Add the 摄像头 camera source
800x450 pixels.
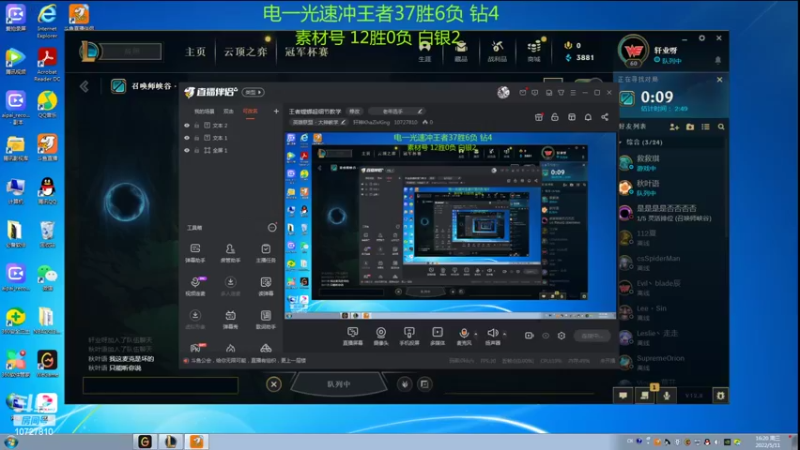[381, 336]
